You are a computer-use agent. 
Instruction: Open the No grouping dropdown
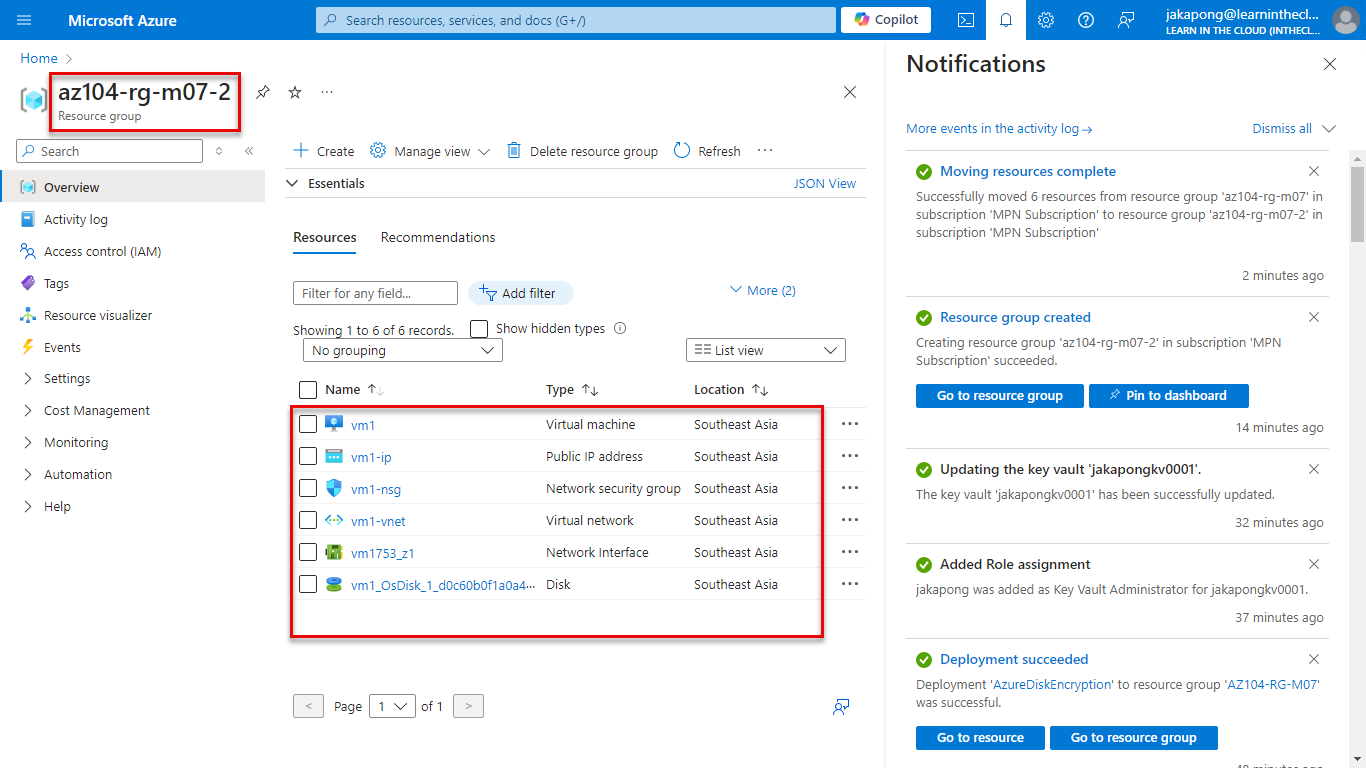402,350
